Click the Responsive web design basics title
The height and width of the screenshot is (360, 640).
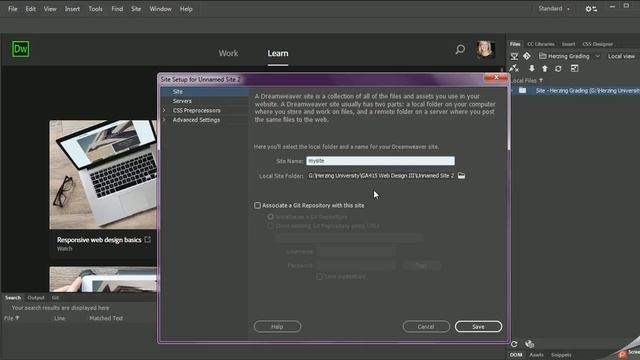(99, 240)
